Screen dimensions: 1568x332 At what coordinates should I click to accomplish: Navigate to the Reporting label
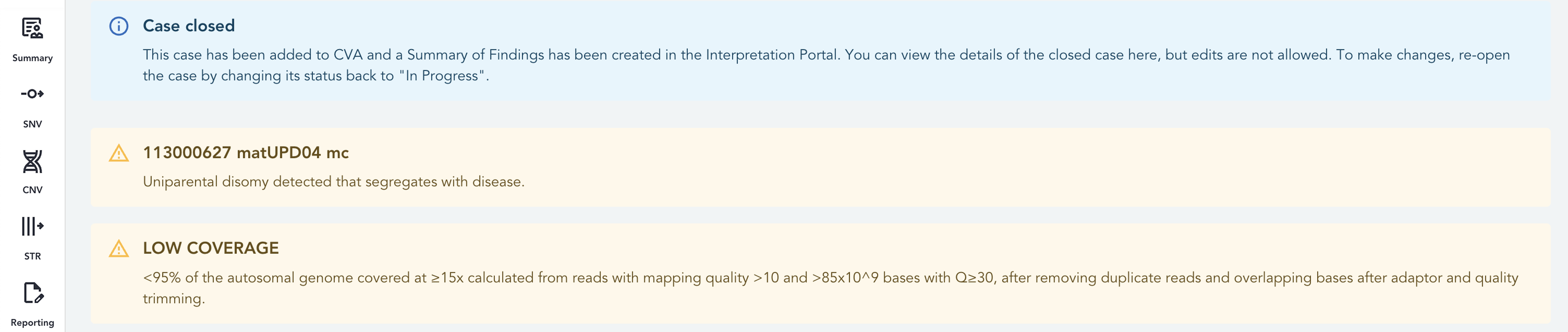pos(32,323)
